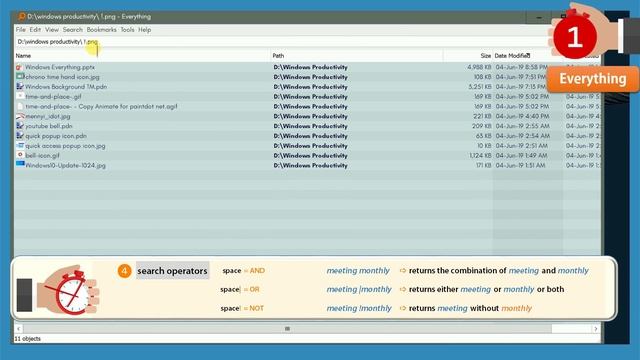Select the file 'Windows10-Update-1024.jpg'
This screenshot has height=360, width=640.
click(65, 165)
